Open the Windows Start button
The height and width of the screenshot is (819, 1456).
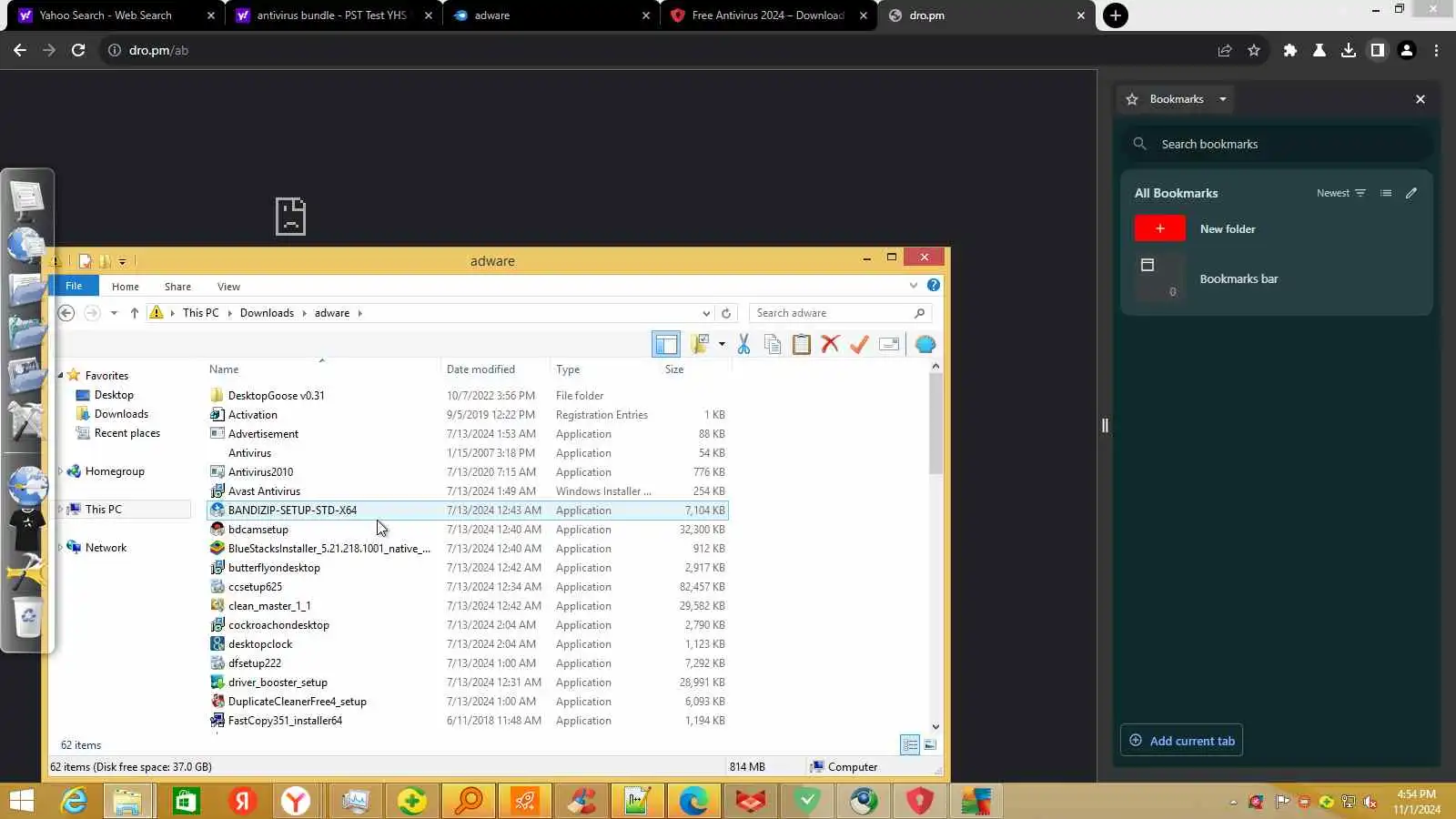[21, 802]
